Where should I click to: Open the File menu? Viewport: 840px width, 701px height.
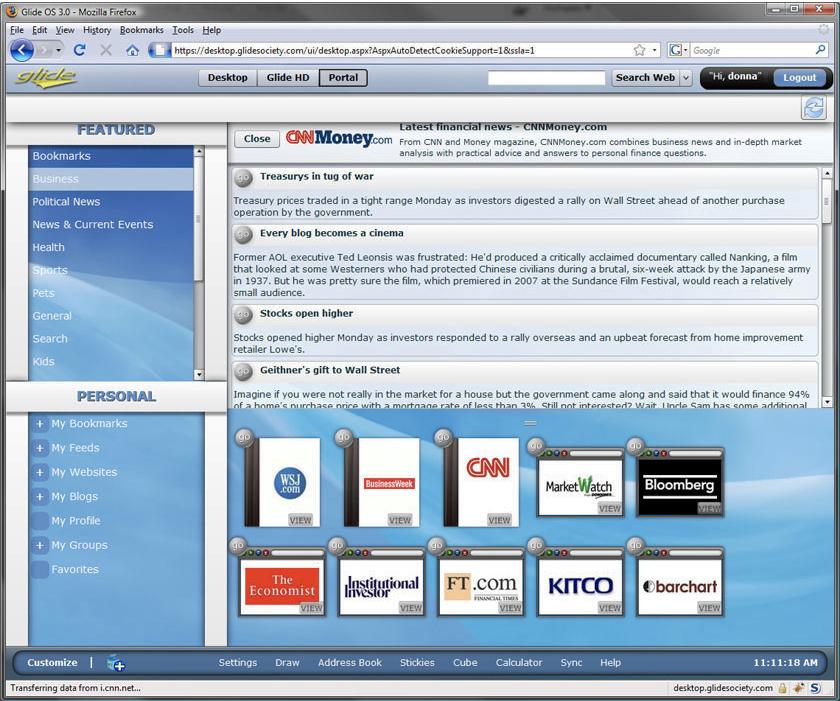[x=17, y=30]
